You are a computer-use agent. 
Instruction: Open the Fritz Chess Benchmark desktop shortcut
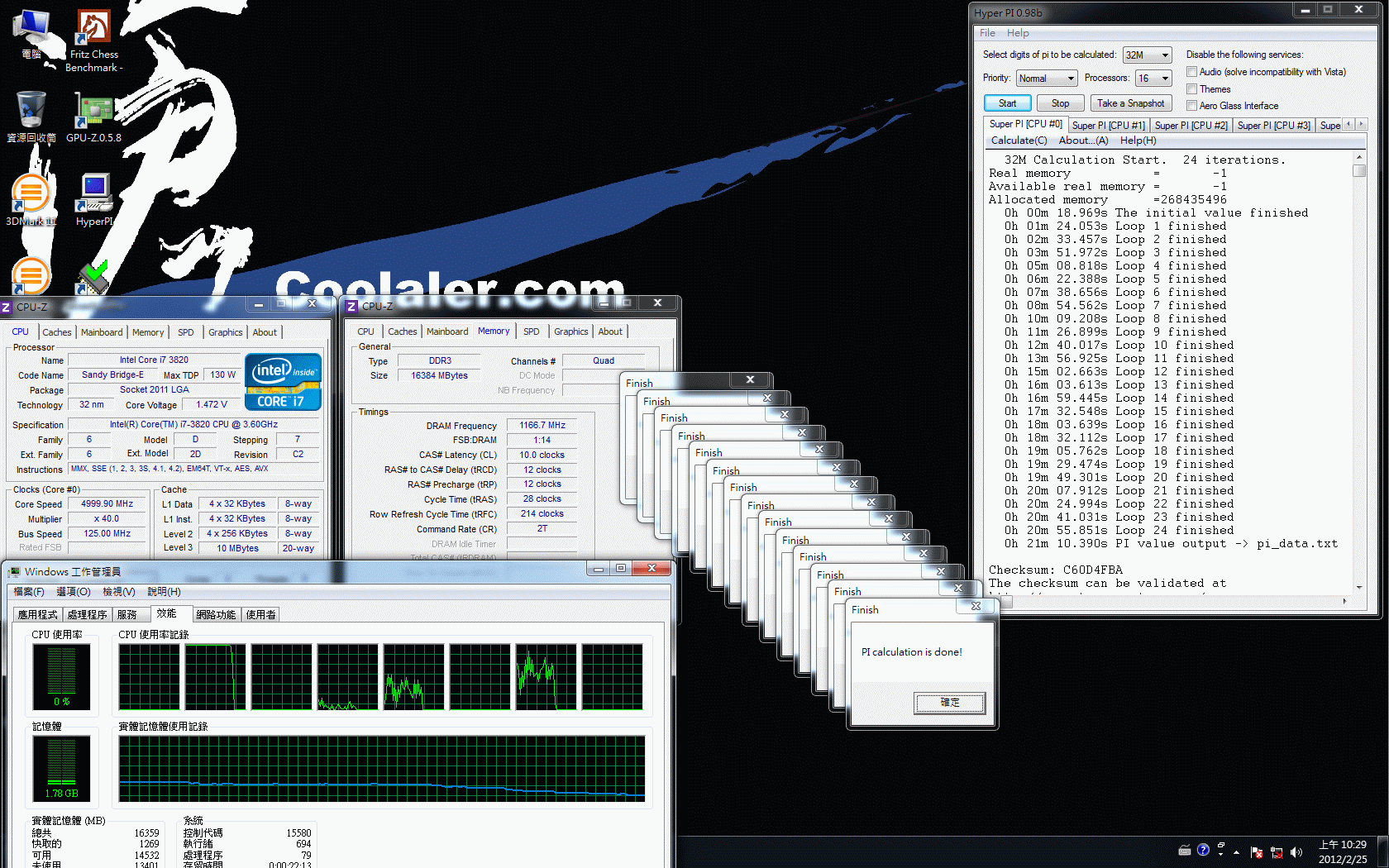click(93, 41)
